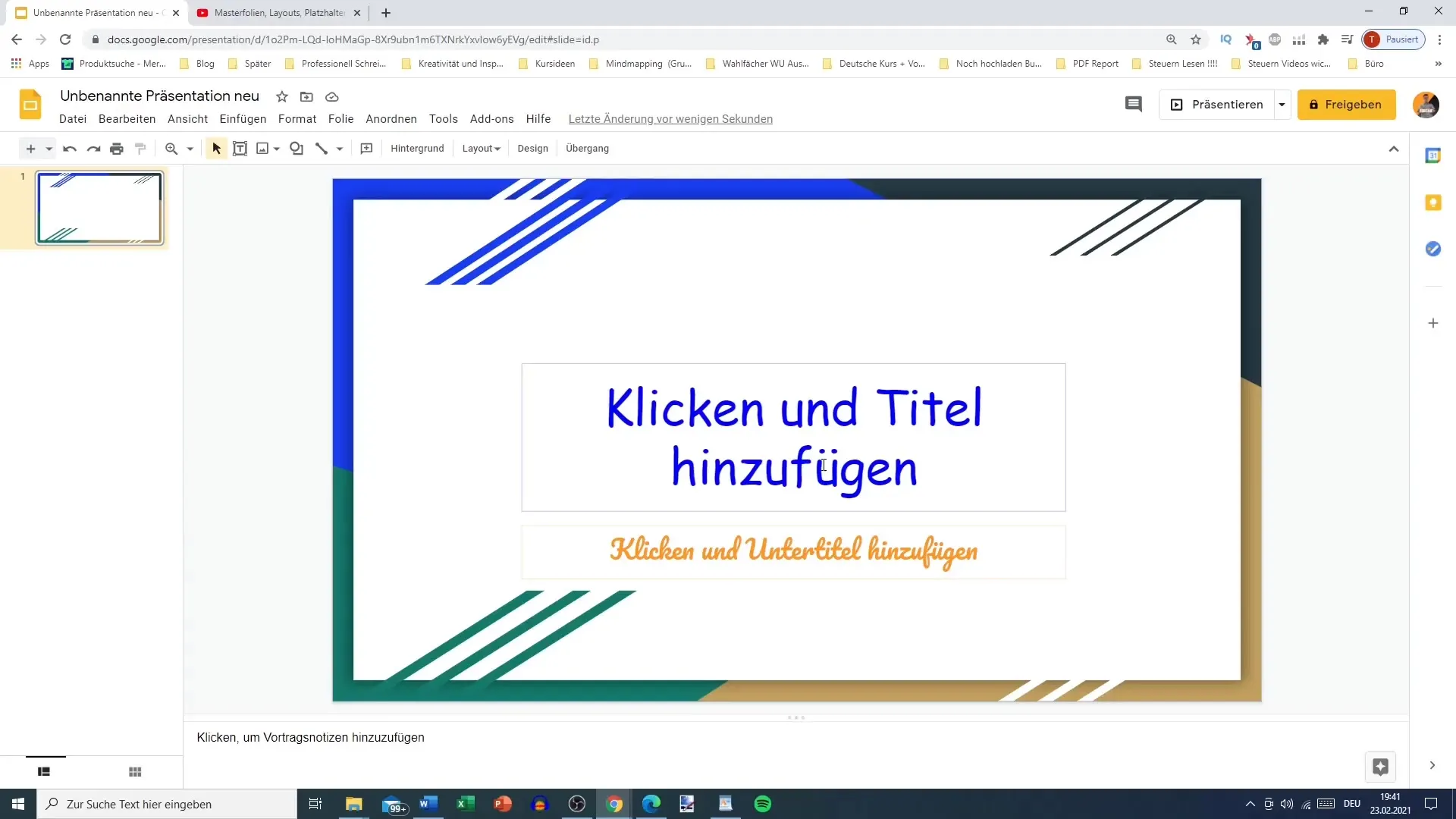Click the shape insert icon in toolbar

coord(297,148)
